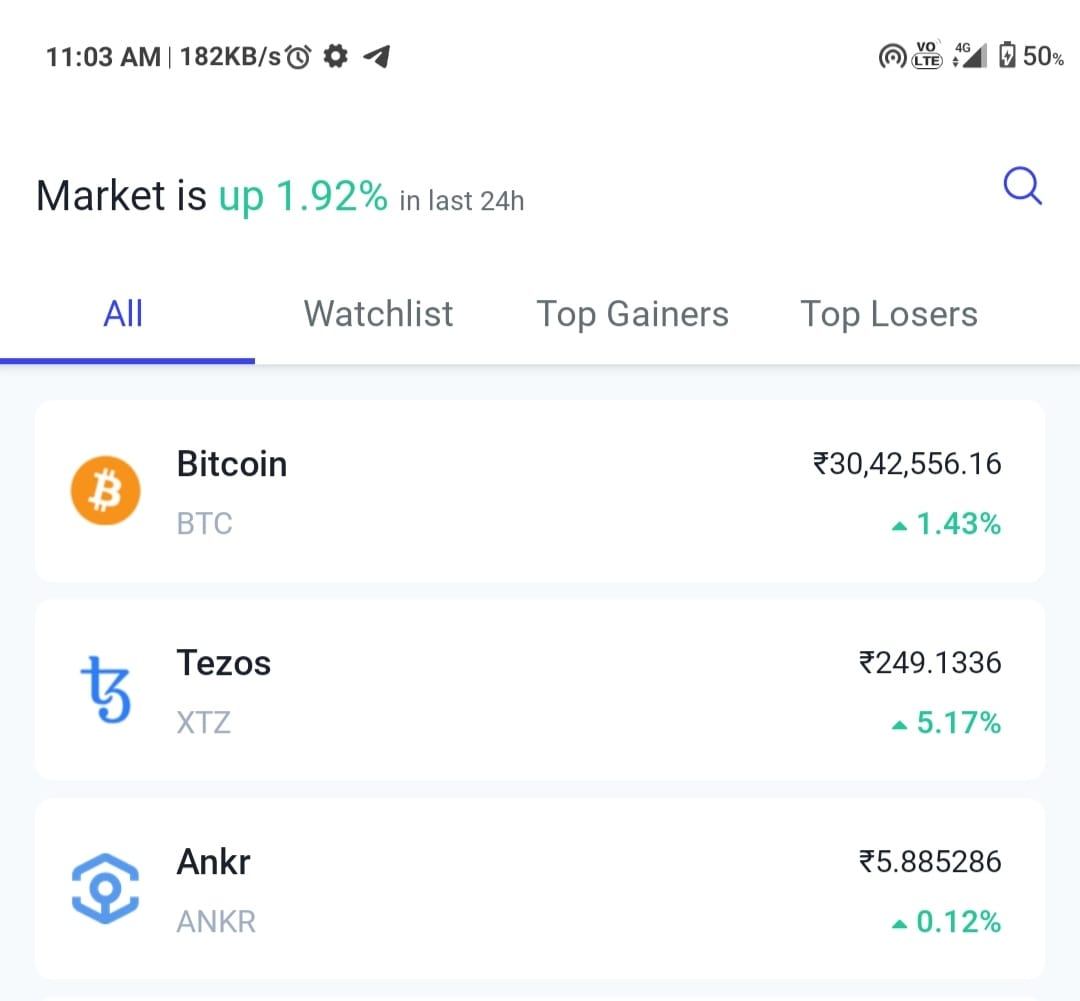
Task: Tap the hotspot status icon
Action: pyautogui.click(x=891, y=57)
